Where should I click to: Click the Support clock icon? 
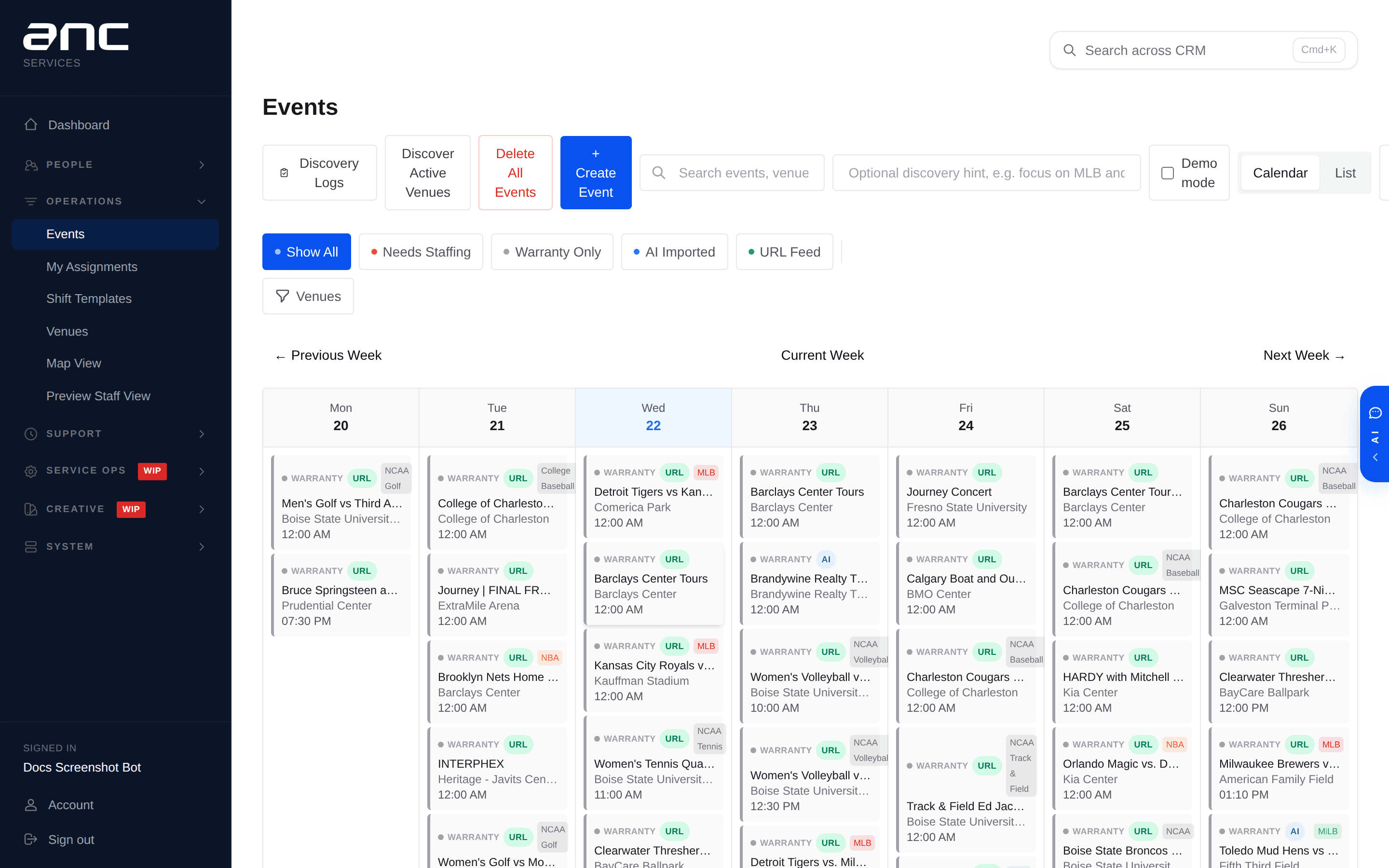tap(31, 434)
